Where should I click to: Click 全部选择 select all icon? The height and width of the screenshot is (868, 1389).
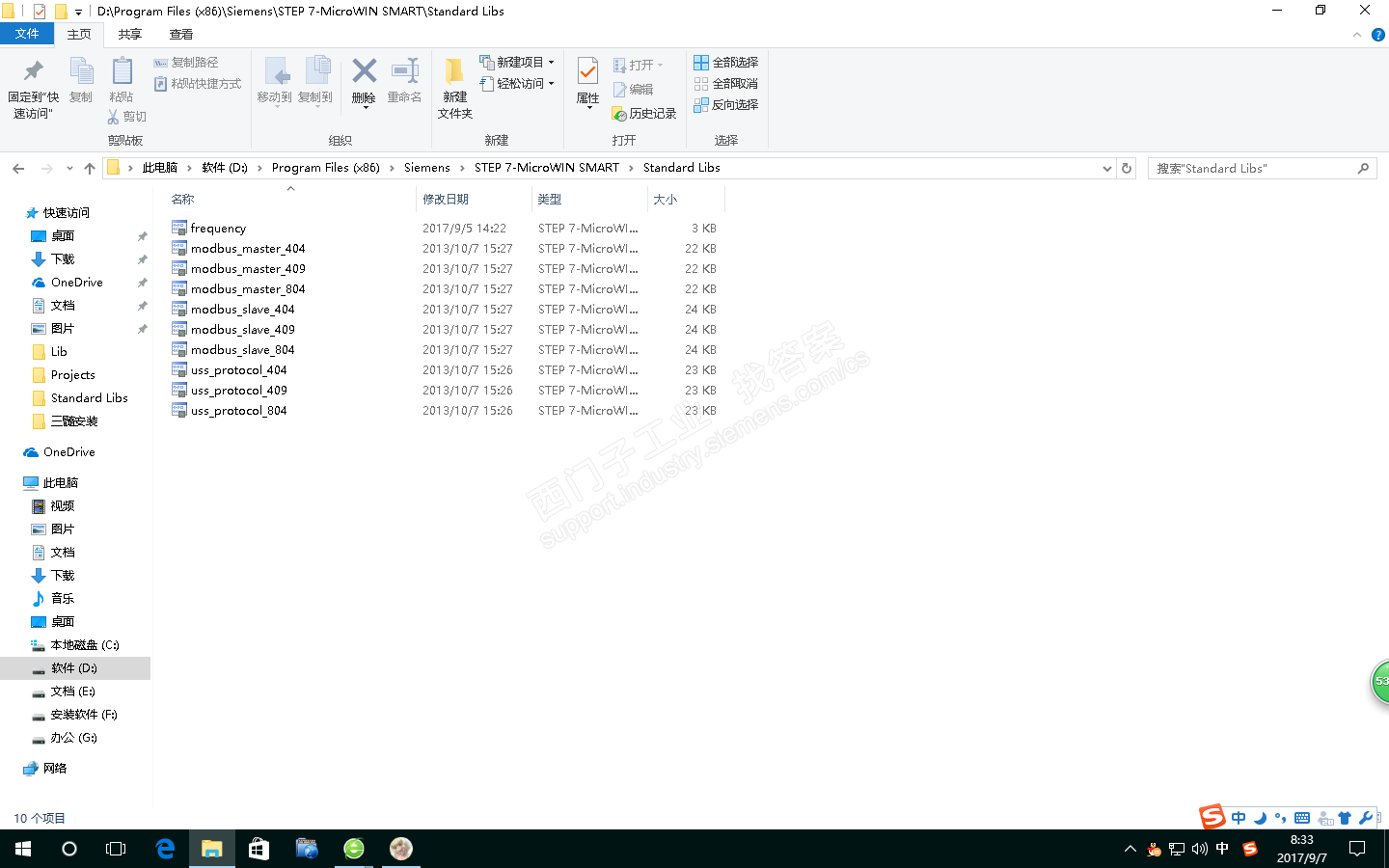pyautogui.click(x=701, y=63)
